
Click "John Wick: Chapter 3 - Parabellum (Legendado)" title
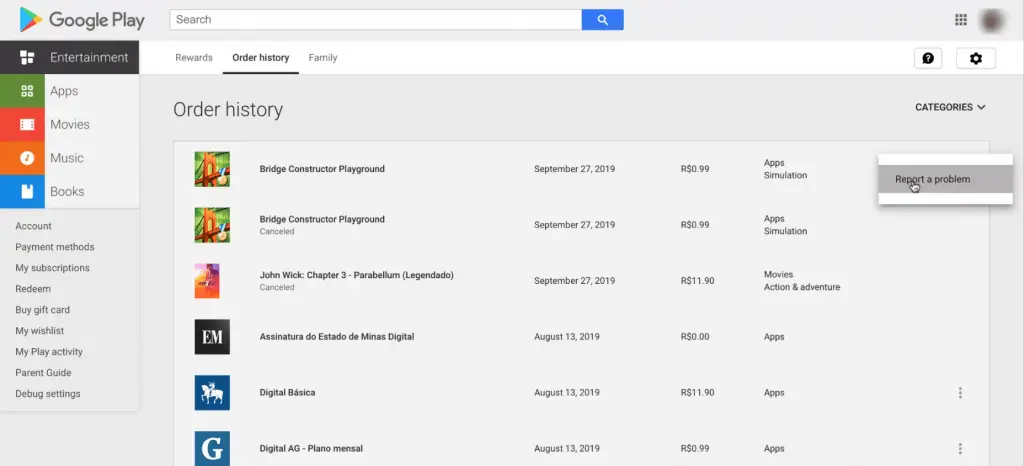click(357, 275)
